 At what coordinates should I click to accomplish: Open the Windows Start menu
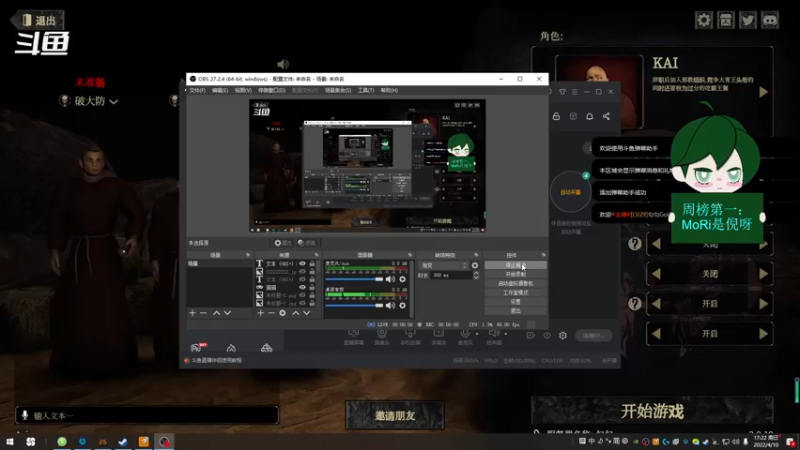(10, 441)
